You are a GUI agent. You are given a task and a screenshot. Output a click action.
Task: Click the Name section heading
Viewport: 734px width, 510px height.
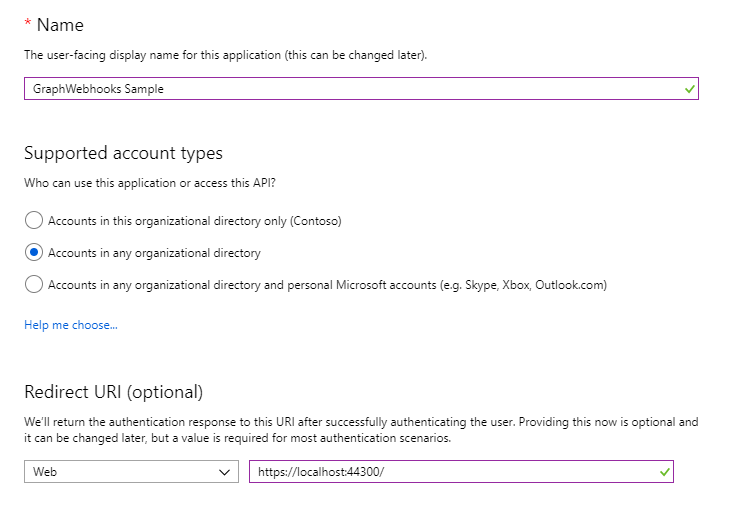click(60, 24)
